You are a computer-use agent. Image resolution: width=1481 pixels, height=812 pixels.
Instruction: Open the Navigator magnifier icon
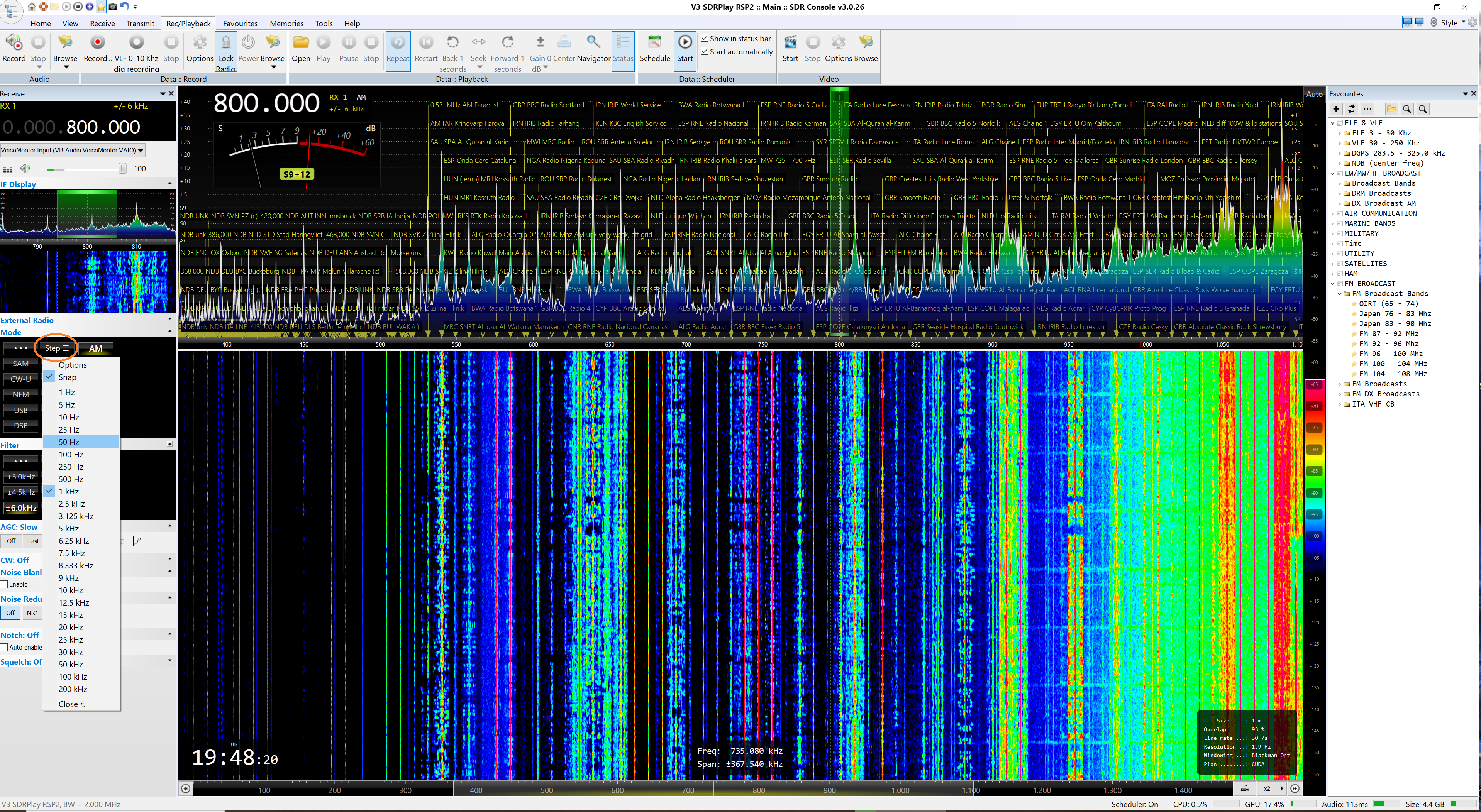pos(593,43)
